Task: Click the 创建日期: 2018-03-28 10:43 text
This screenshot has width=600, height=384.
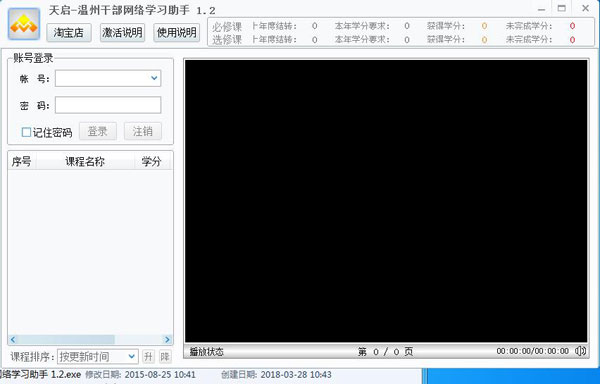Action: pos(276,375)
